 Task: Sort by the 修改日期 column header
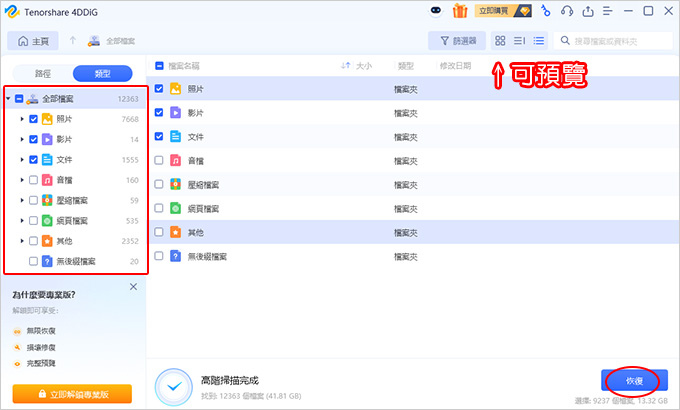click(x=455, y=66)
